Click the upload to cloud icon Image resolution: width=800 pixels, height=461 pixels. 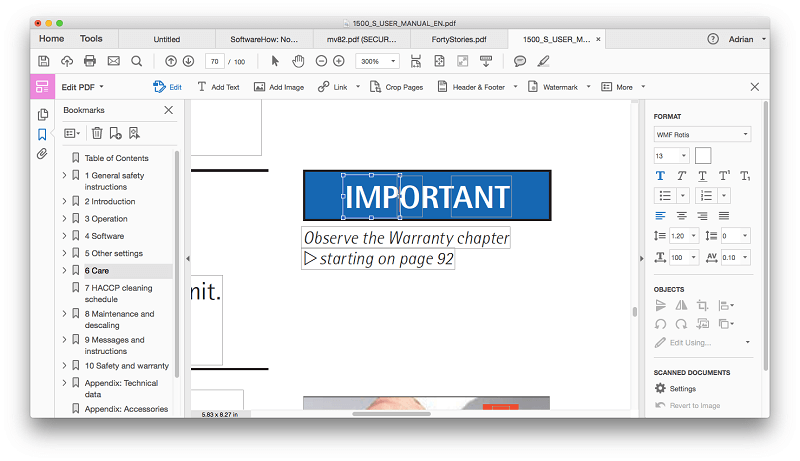point(67,61)
